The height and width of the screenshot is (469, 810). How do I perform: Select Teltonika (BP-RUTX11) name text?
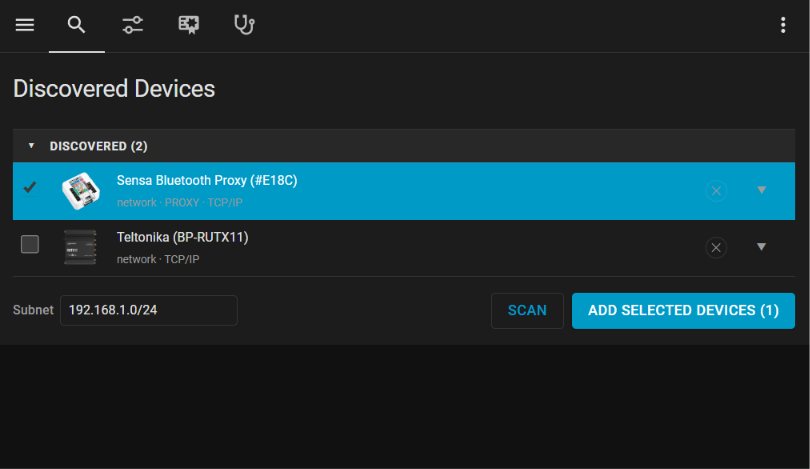pos(182,237)
